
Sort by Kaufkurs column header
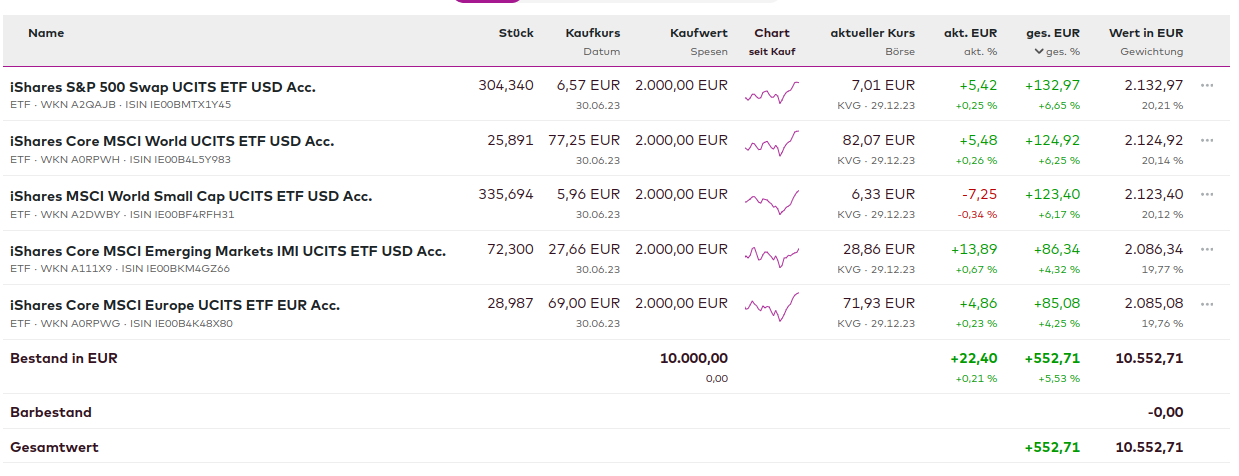(592, 33)
